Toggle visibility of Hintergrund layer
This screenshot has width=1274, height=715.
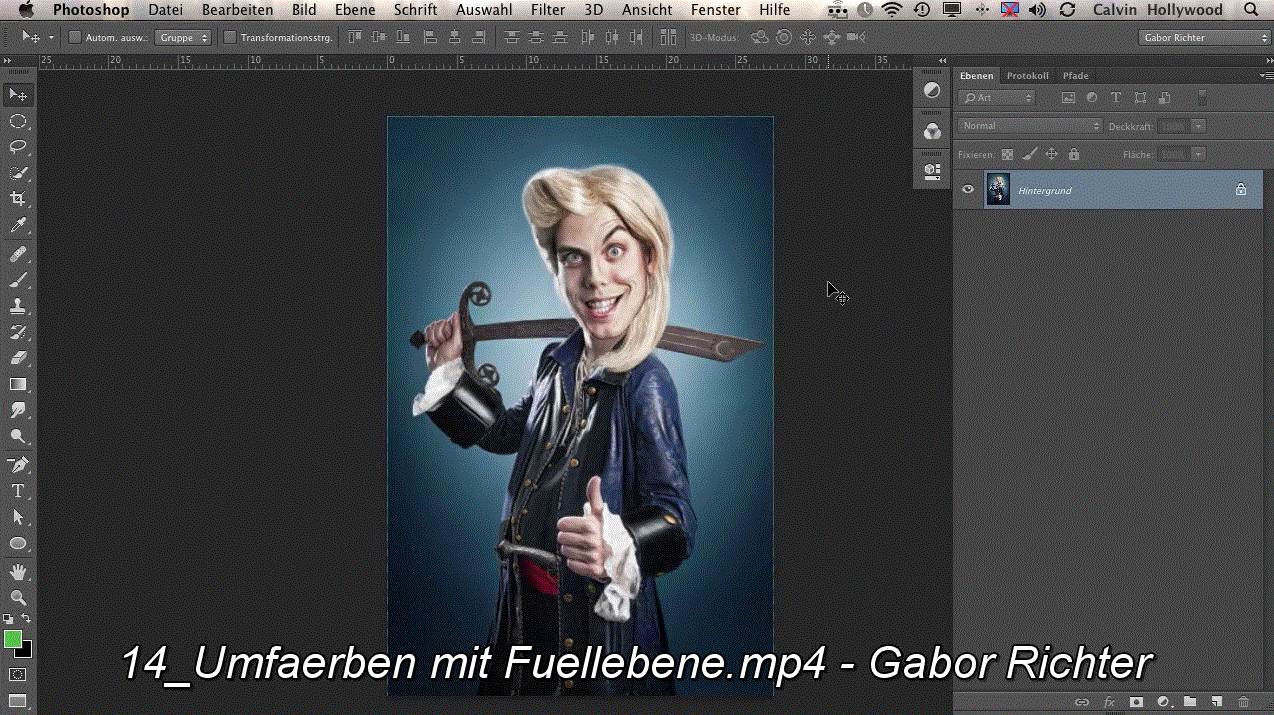968,189
